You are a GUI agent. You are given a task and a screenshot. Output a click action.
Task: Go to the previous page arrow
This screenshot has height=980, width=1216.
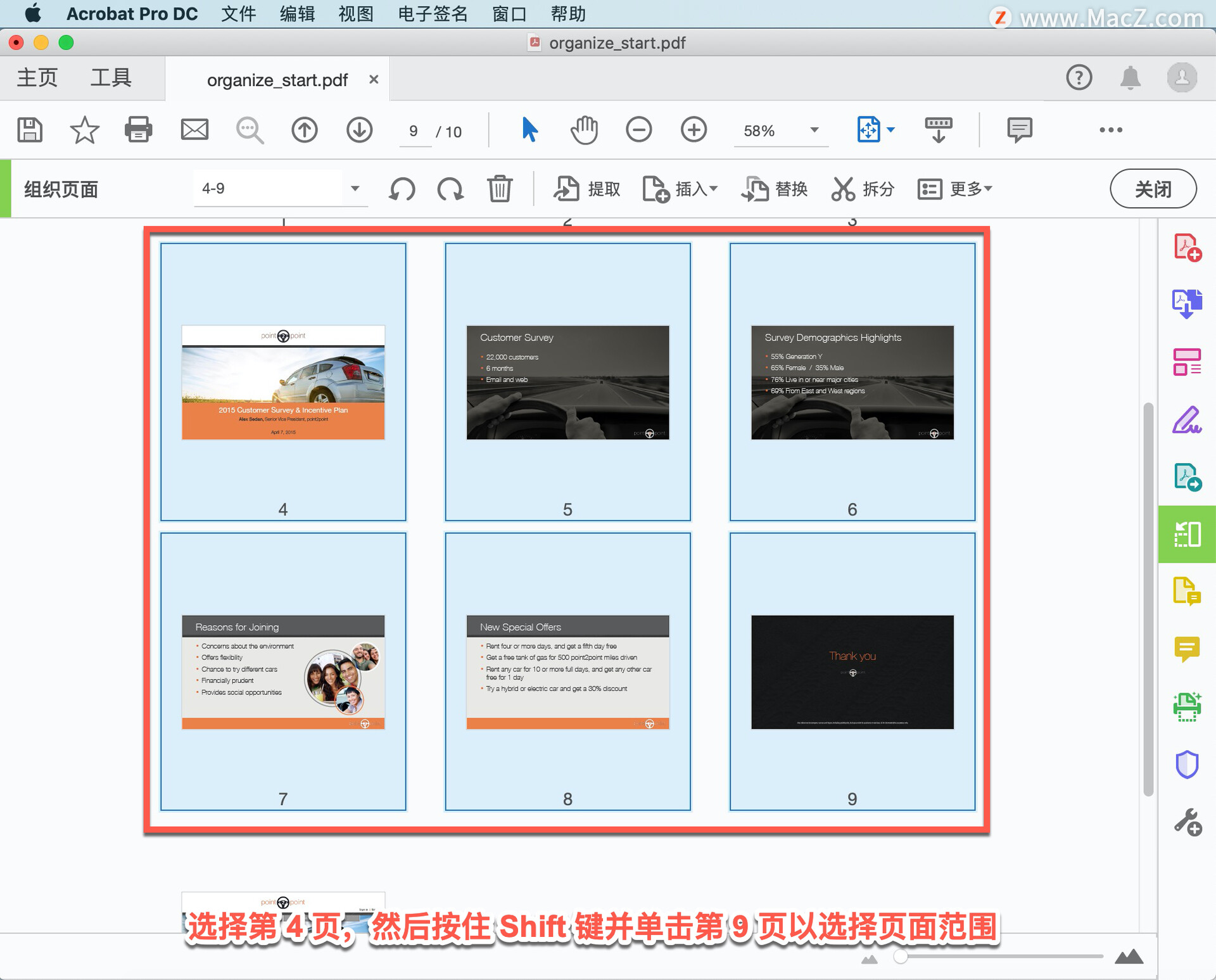[304, 130]
